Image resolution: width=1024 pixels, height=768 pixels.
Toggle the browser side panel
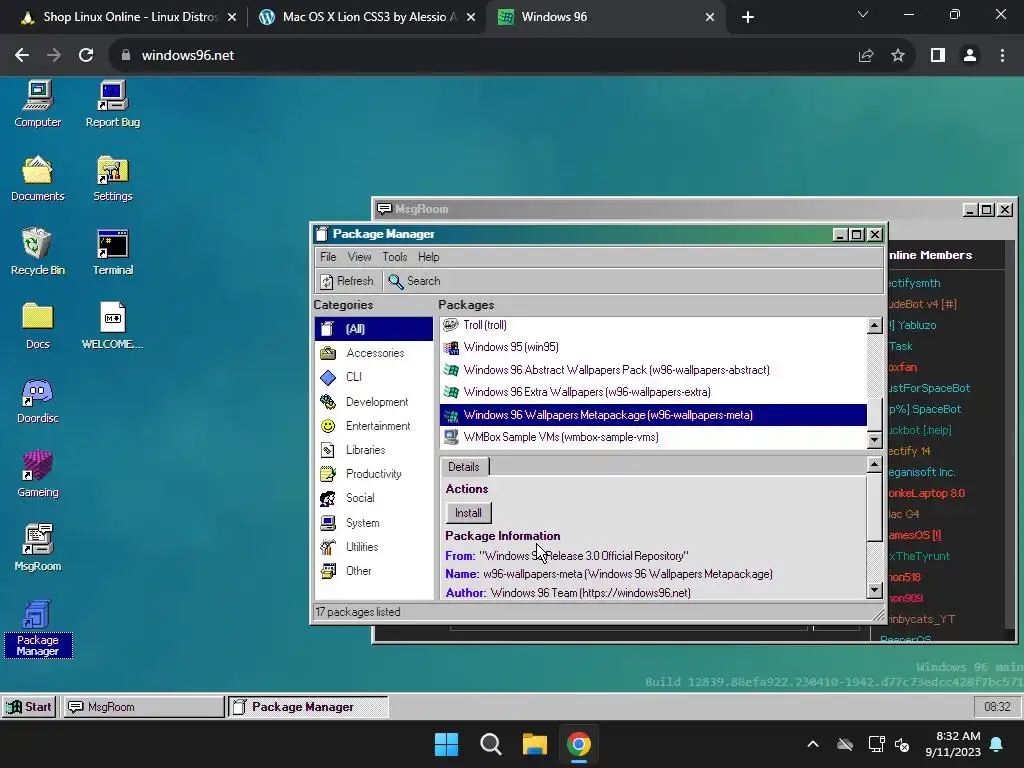coord(938,56)
